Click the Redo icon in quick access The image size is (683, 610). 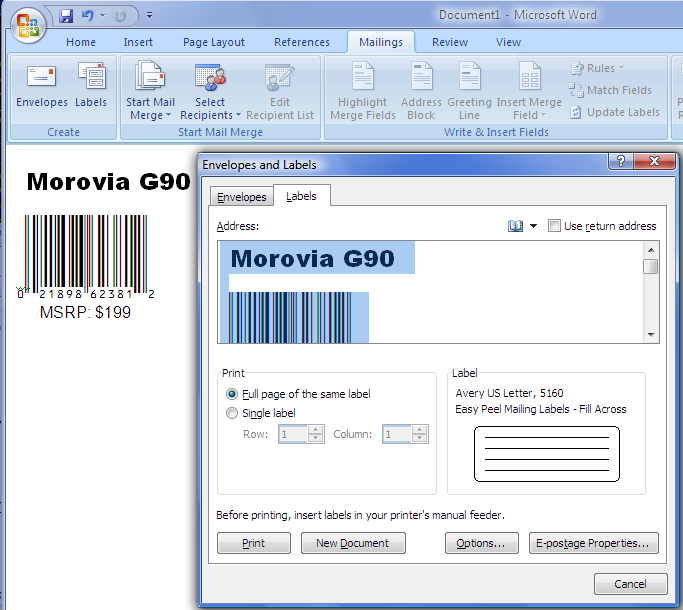[x=120, y=16]
